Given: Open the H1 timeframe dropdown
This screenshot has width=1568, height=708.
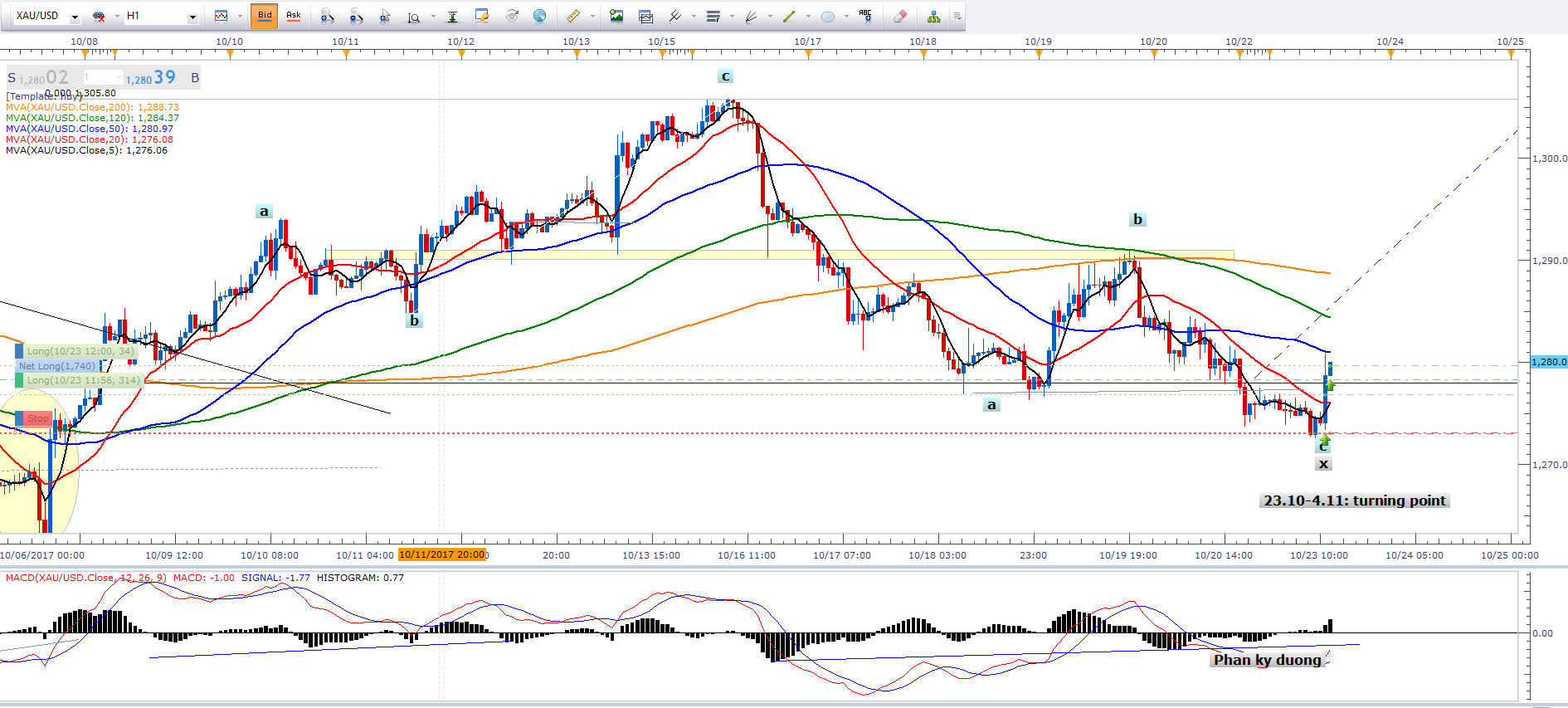Looking at the screenshot, I should point(192,17).
